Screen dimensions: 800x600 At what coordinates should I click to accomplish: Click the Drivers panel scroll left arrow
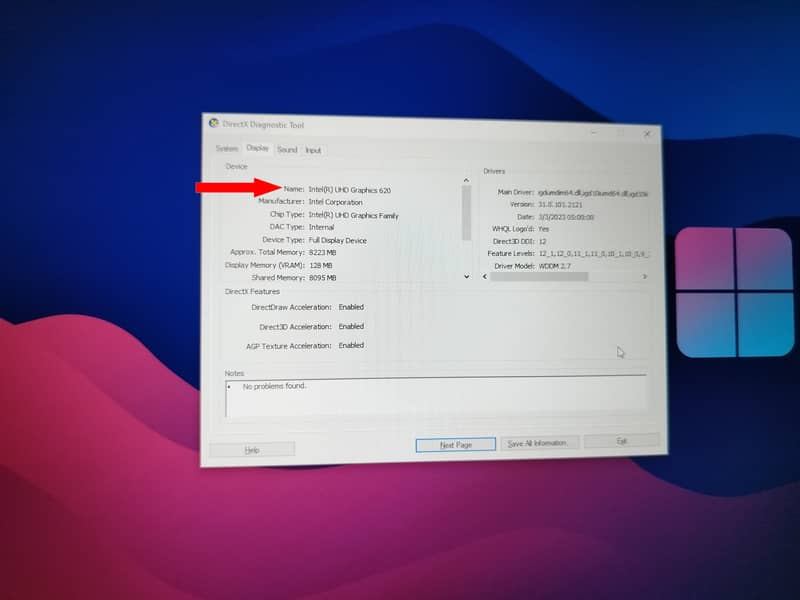(x=486, y=276)
